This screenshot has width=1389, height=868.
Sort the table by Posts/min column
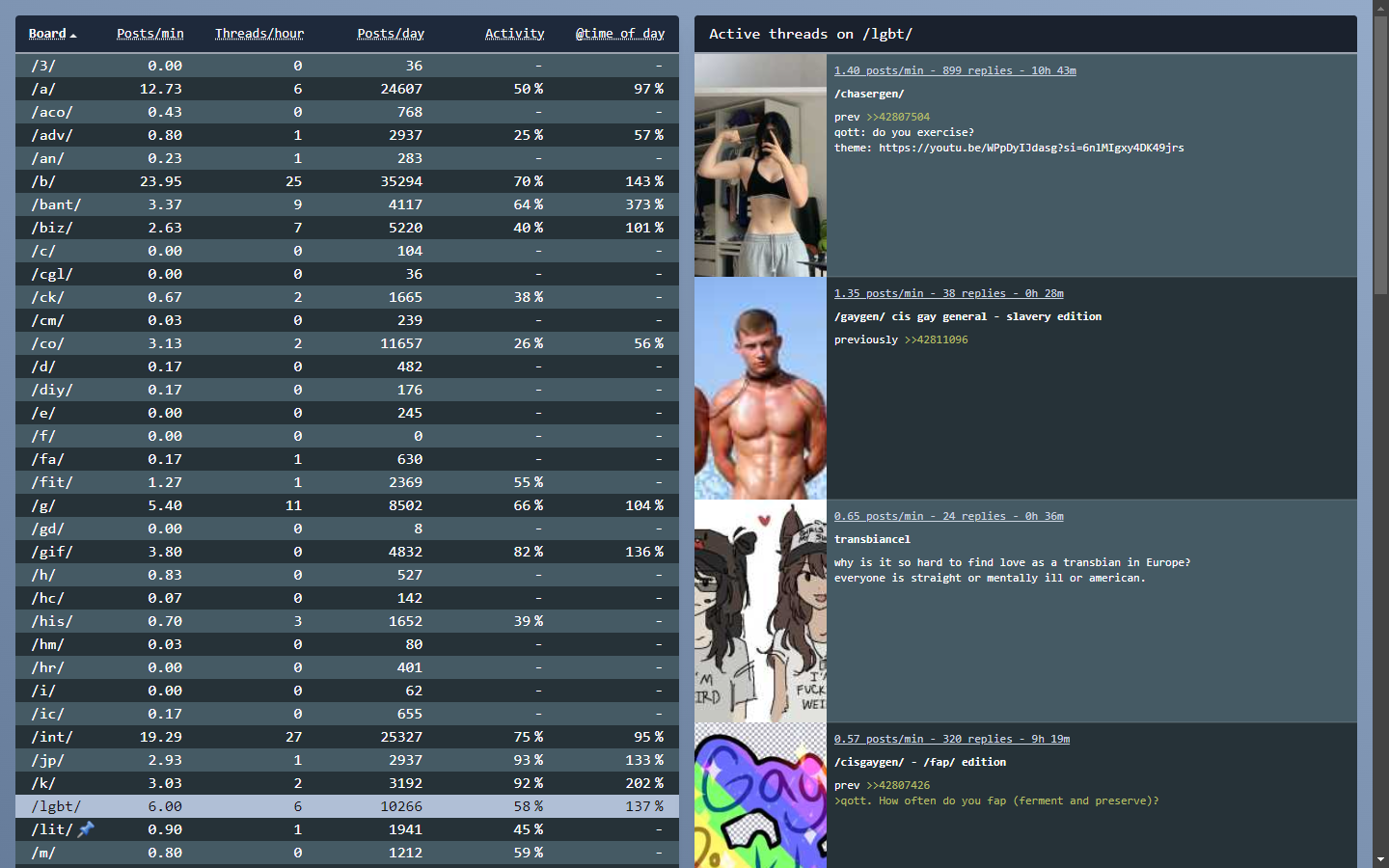pyautogui.click(x=150, y=34)
